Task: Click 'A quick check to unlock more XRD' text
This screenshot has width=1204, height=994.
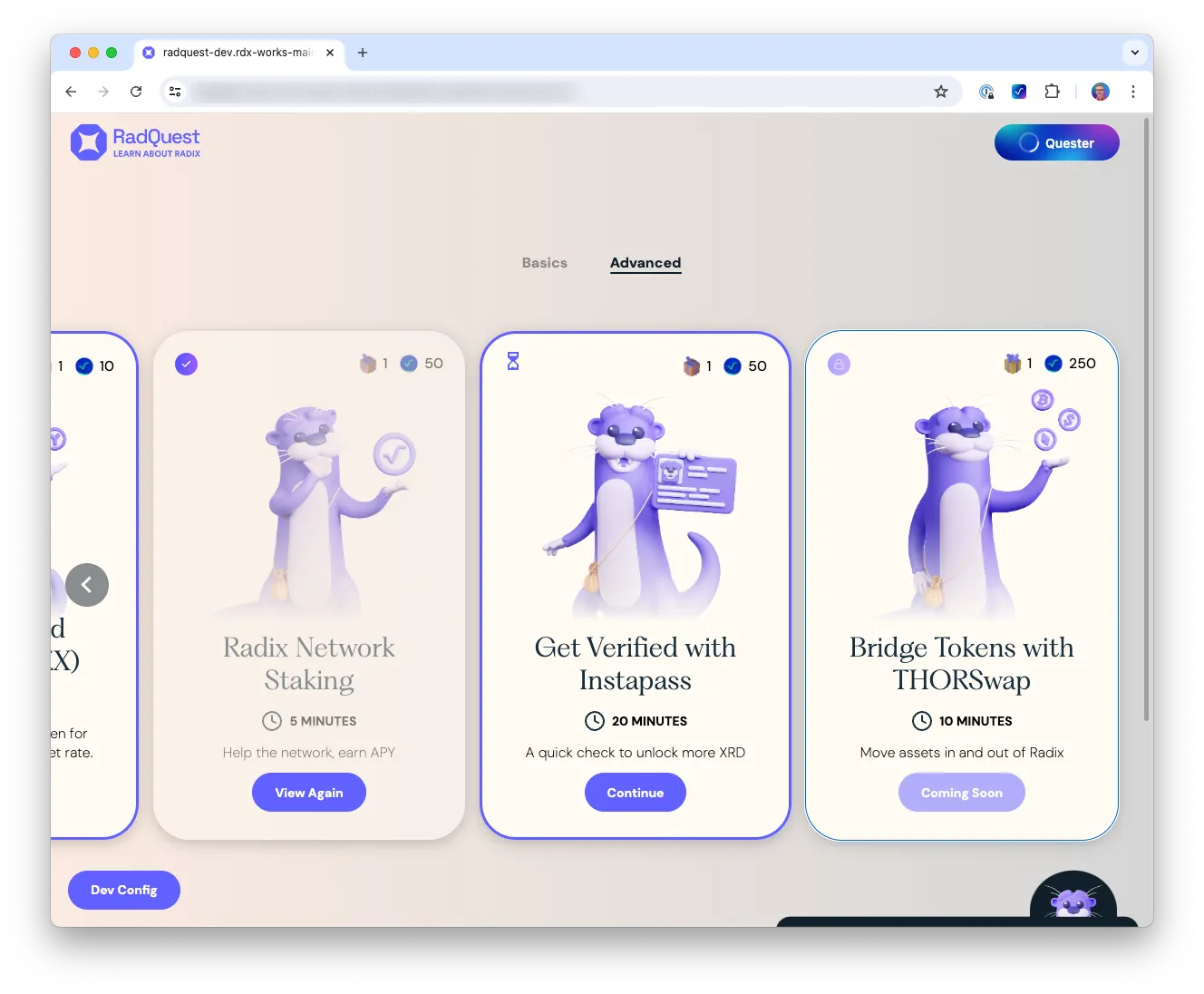Action: (636, 753)
